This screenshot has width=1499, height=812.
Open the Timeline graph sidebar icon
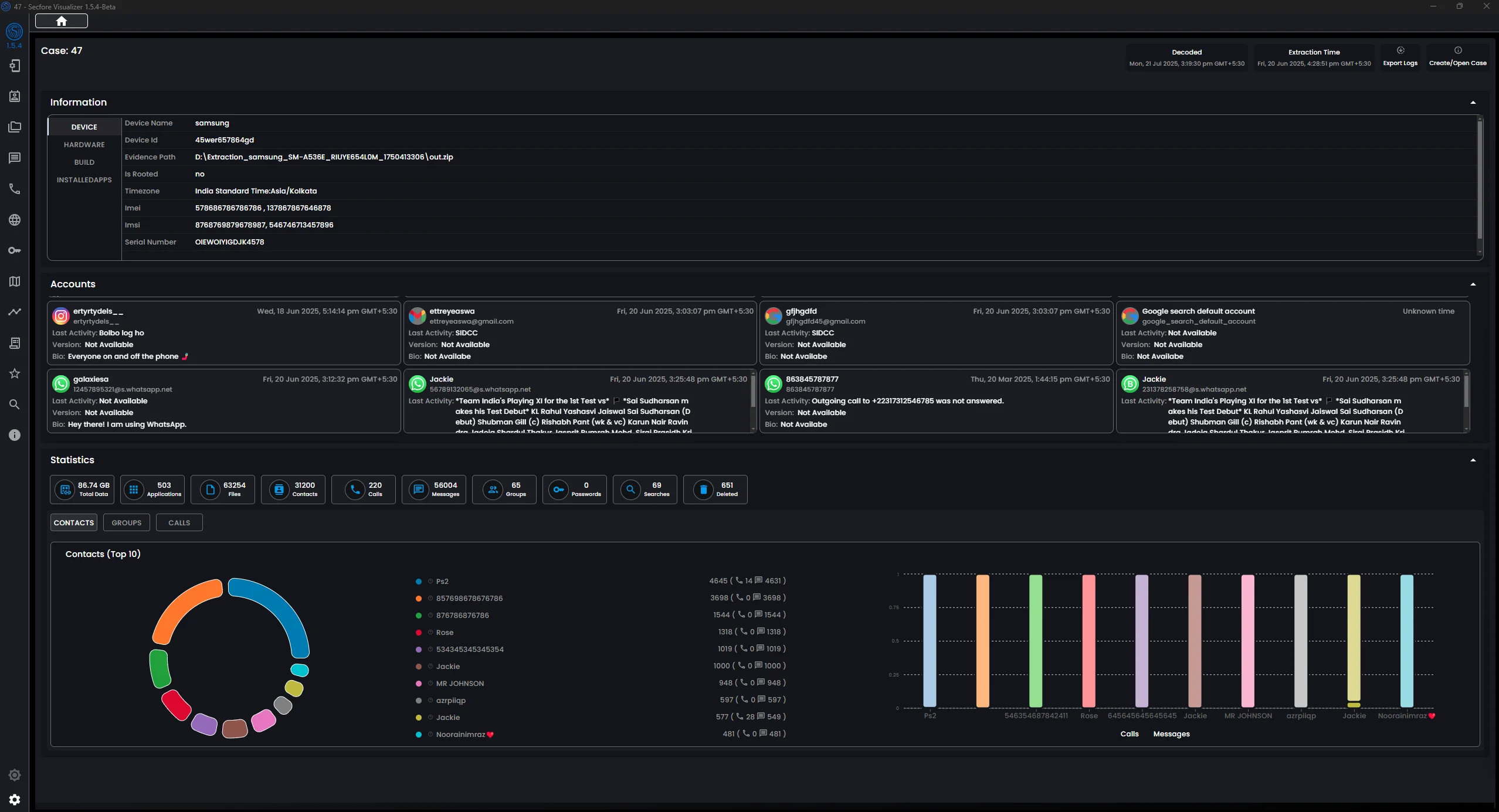click(15, 312)
